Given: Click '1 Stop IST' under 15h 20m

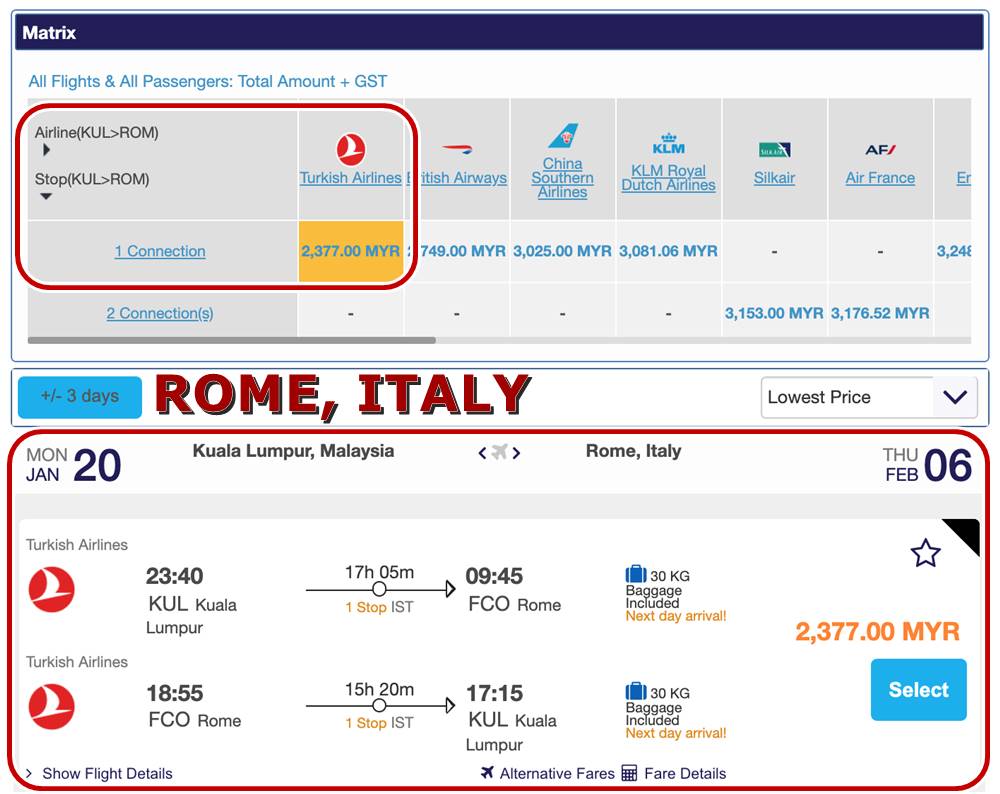Looking at the screenshot, I should point(379,723).
